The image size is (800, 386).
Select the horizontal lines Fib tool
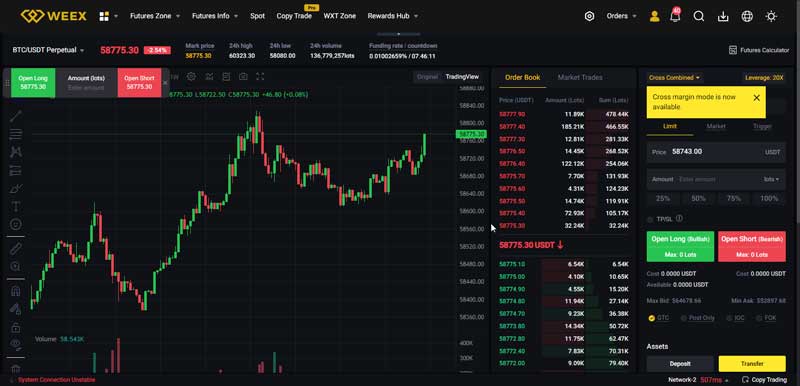(x=16, y=134)
